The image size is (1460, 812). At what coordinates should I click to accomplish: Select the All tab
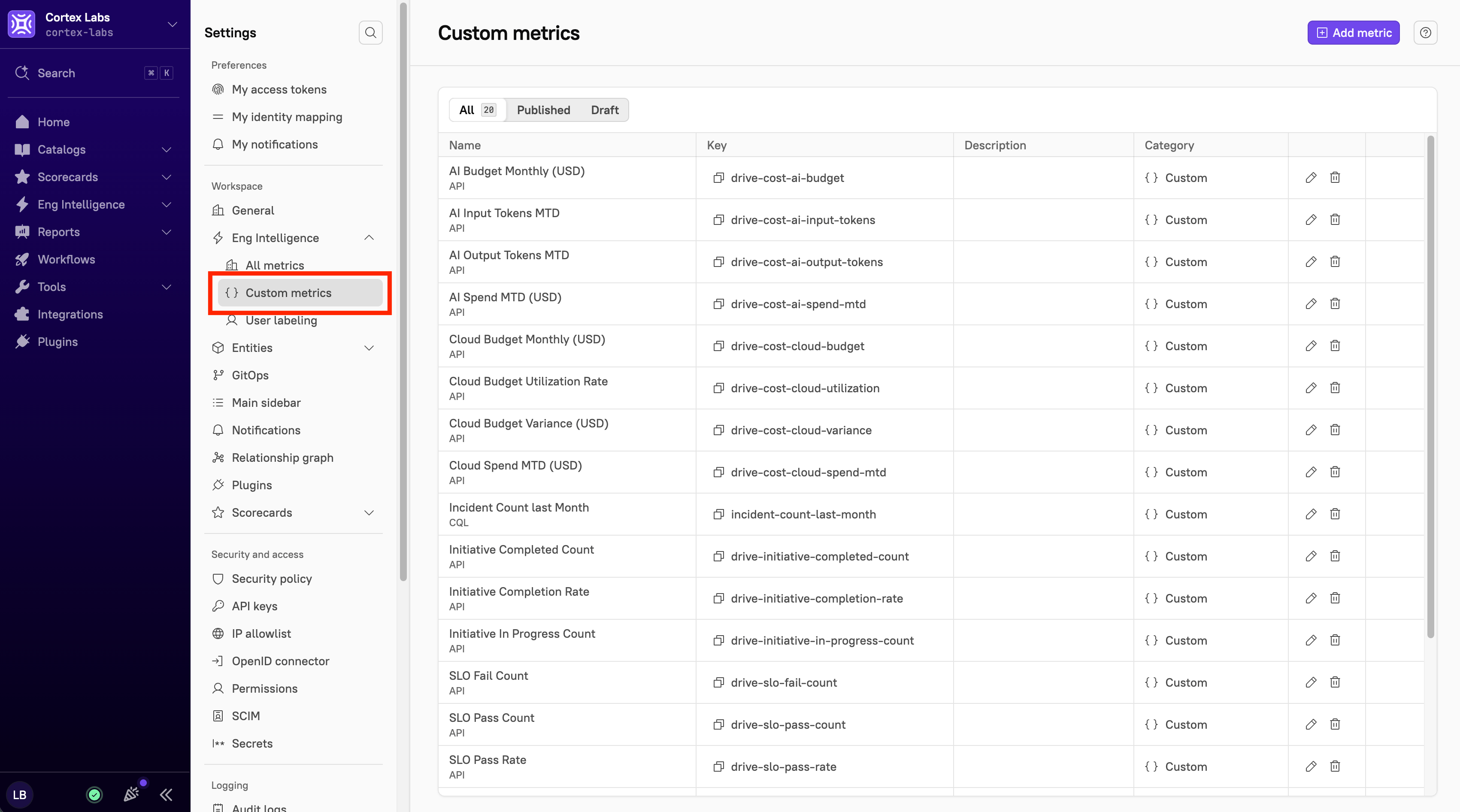pos(477,110)
